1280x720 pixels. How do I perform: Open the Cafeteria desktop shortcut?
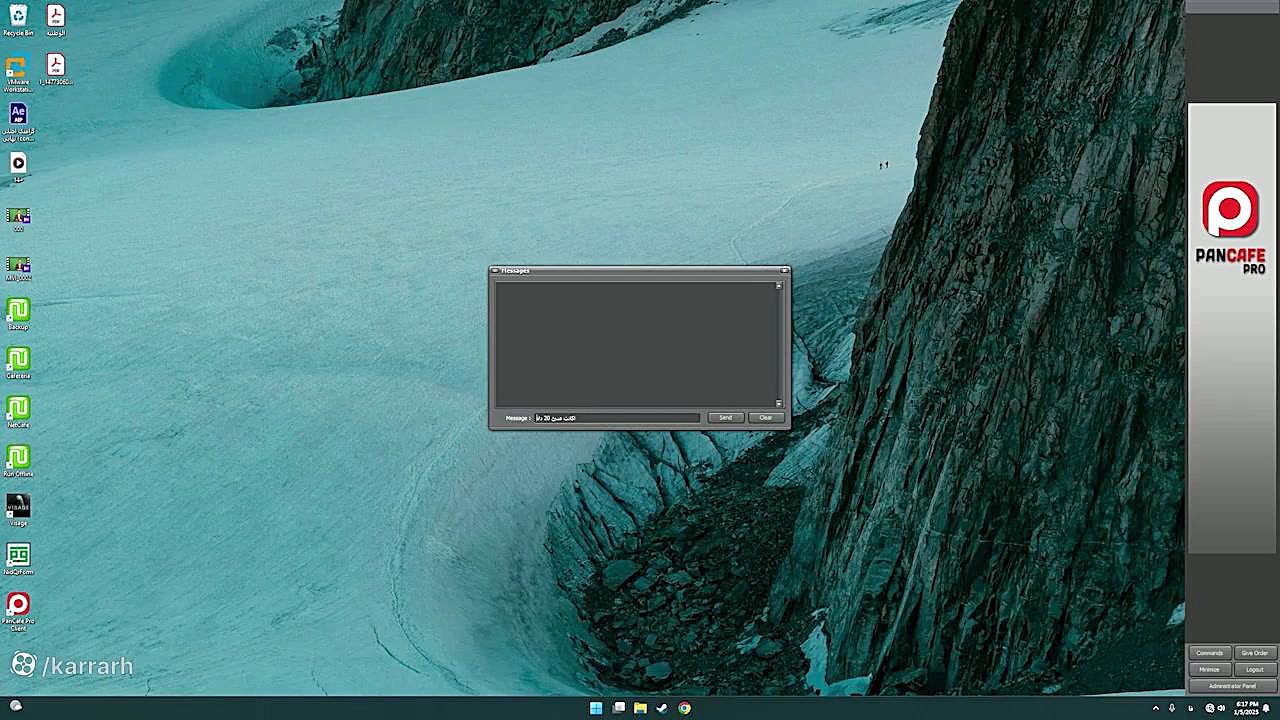18,363
